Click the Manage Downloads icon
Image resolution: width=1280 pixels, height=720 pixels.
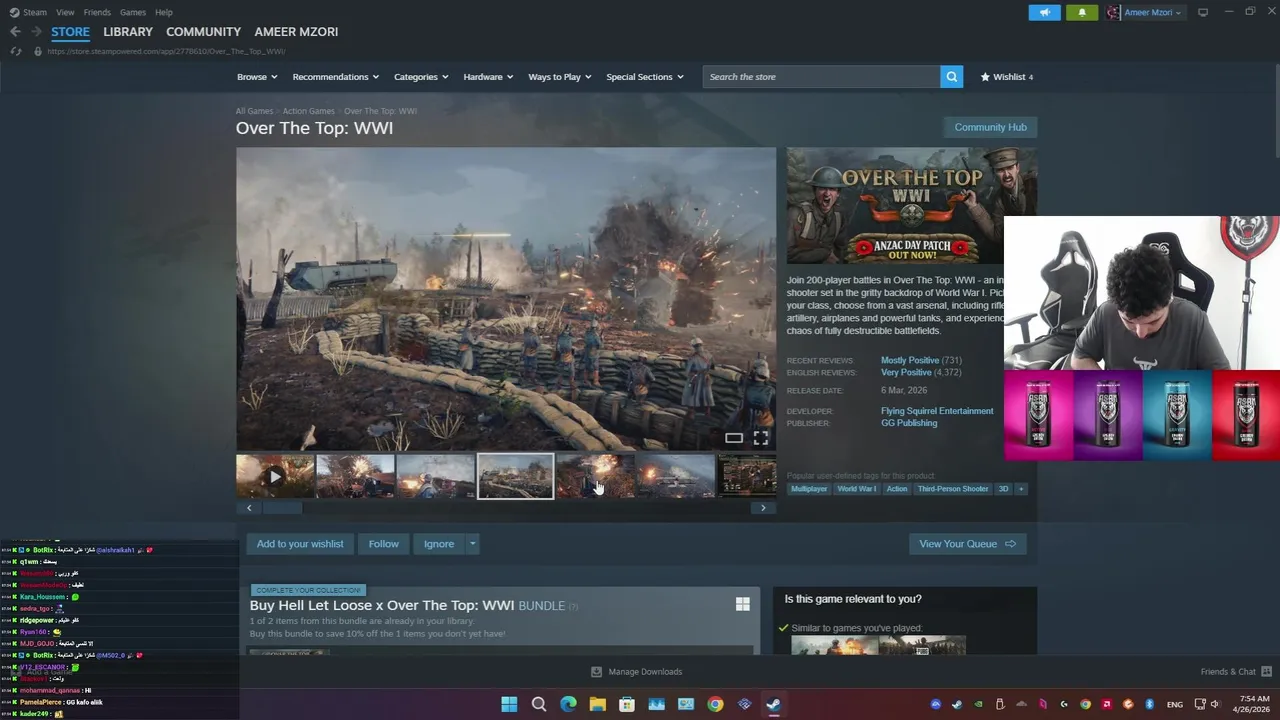pos(597,672)
